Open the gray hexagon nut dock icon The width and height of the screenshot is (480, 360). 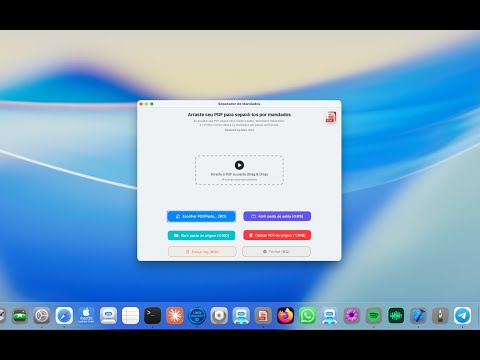[219, 315]
